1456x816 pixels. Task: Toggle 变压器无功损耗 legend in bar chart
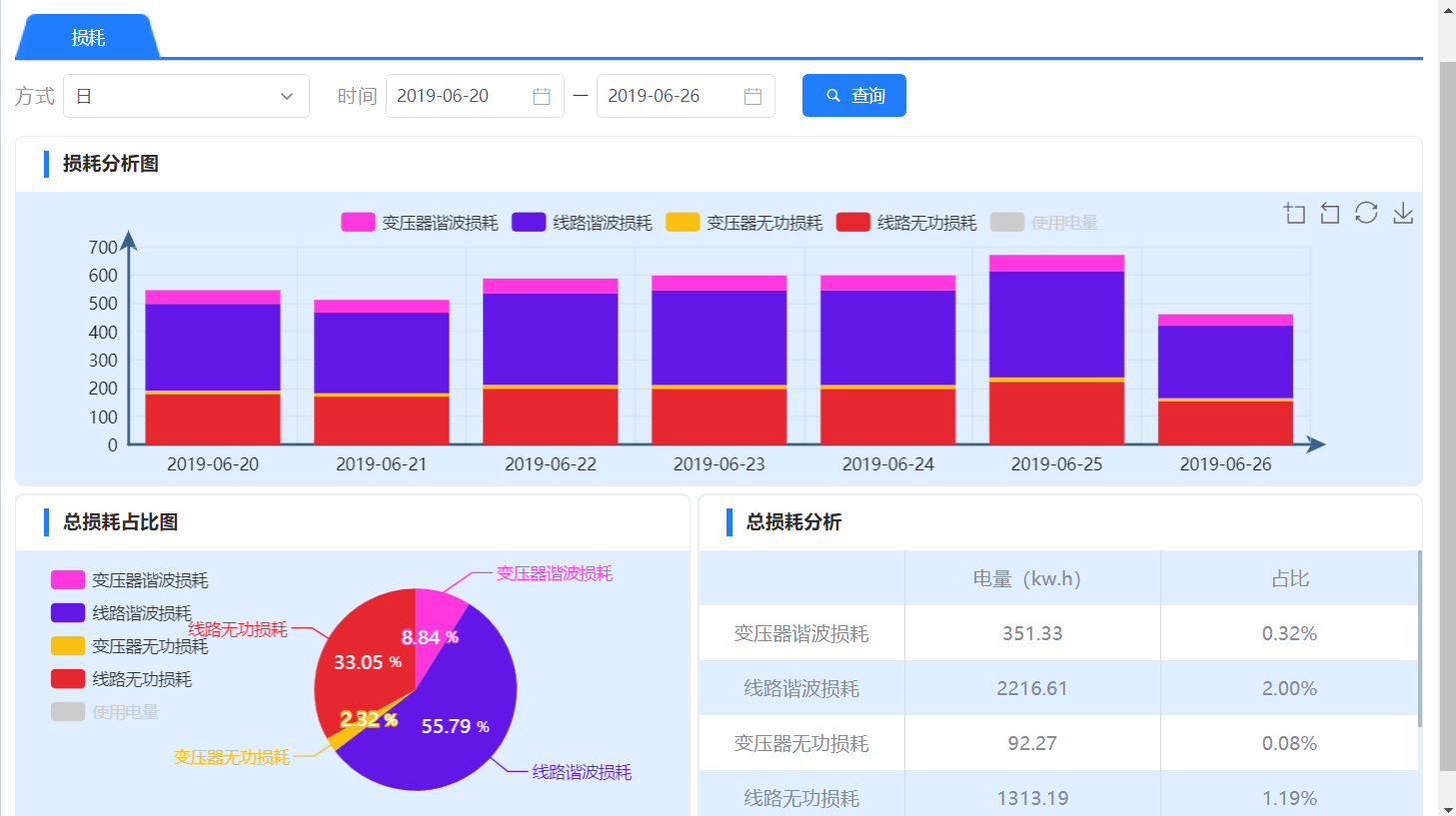tap(744, 222)
